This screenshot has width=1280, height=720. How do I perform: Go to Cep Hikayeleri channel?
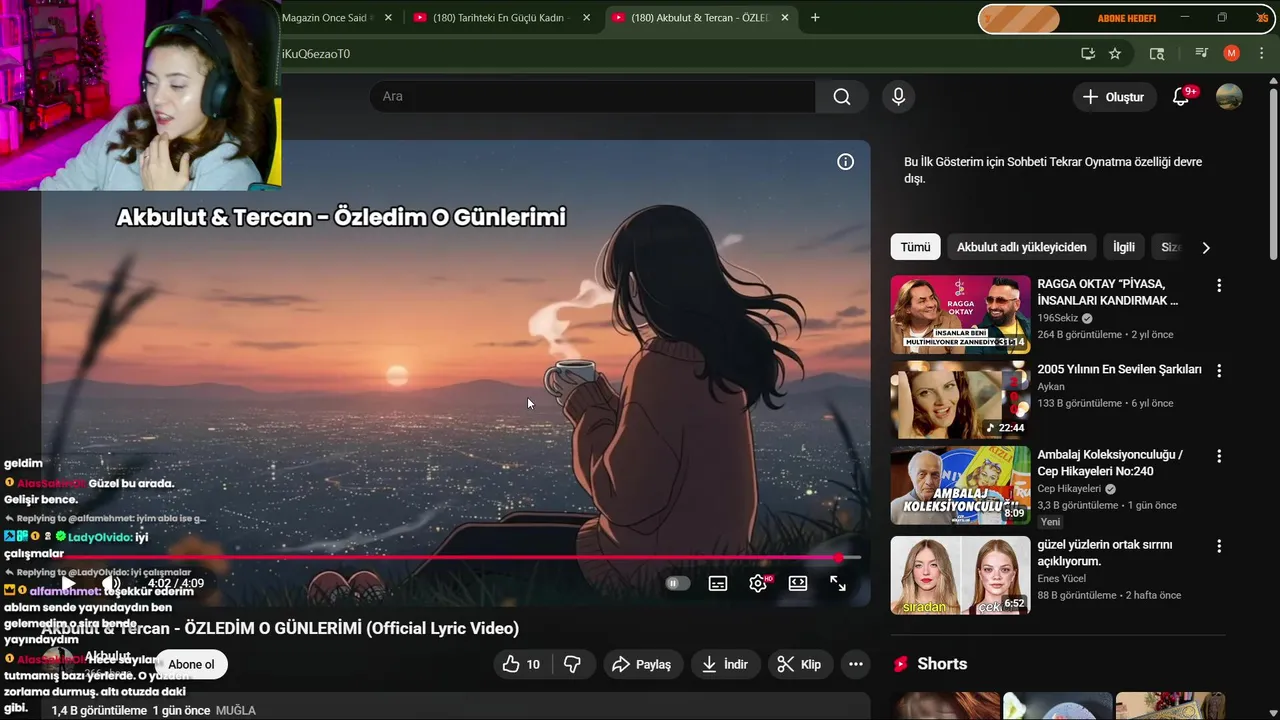pos(1069,489)
